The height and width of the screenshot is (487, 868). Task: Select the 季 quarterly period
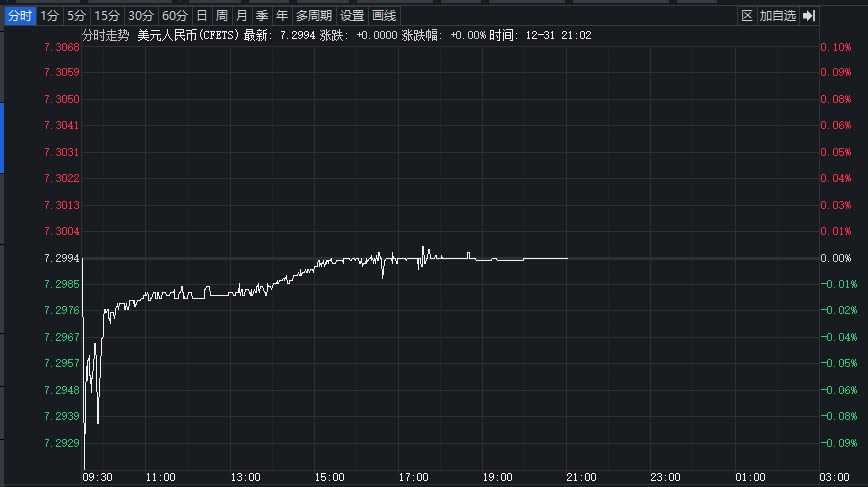point(261,16)
